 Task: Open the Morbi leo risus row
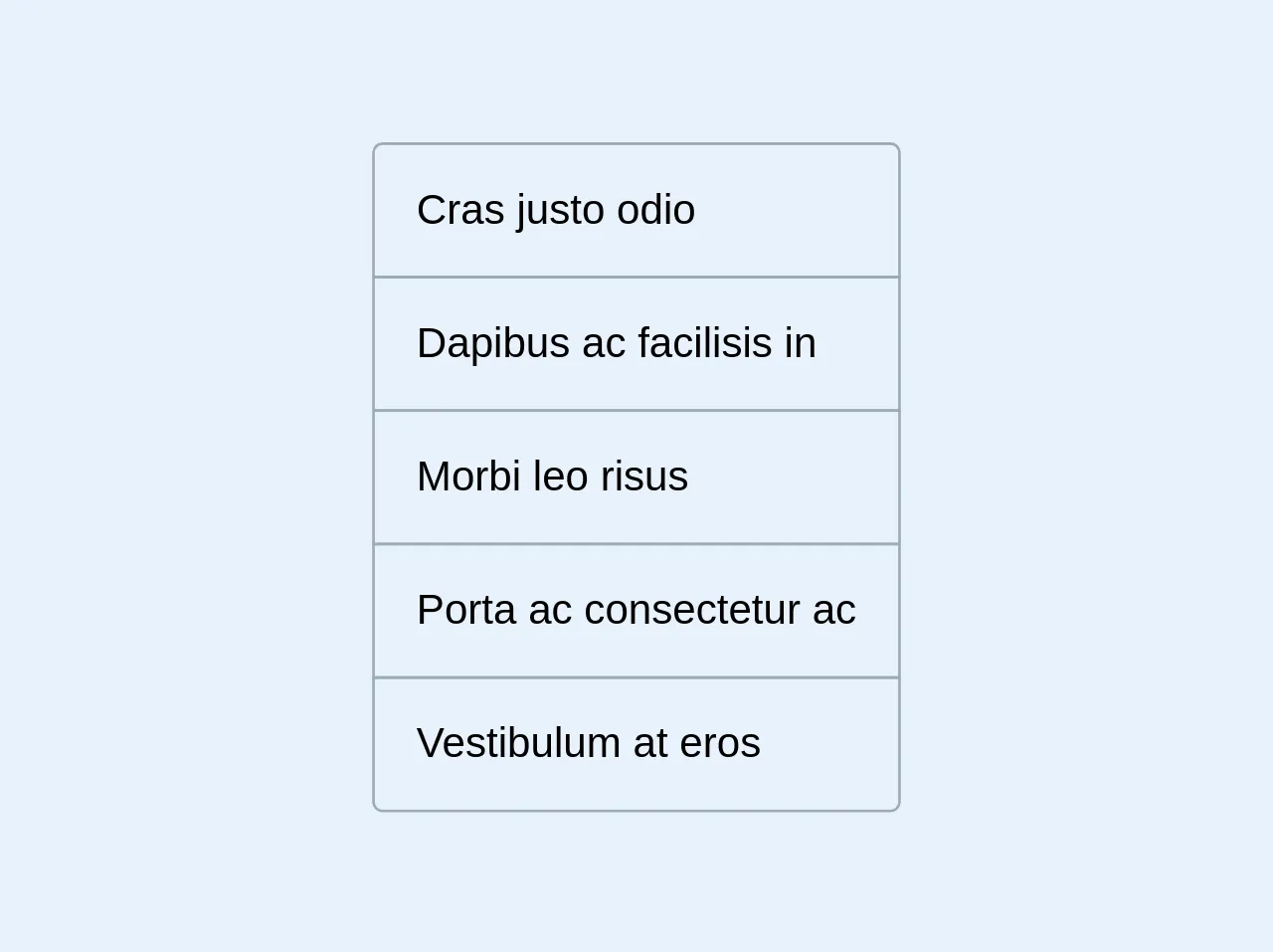point(636,477)
